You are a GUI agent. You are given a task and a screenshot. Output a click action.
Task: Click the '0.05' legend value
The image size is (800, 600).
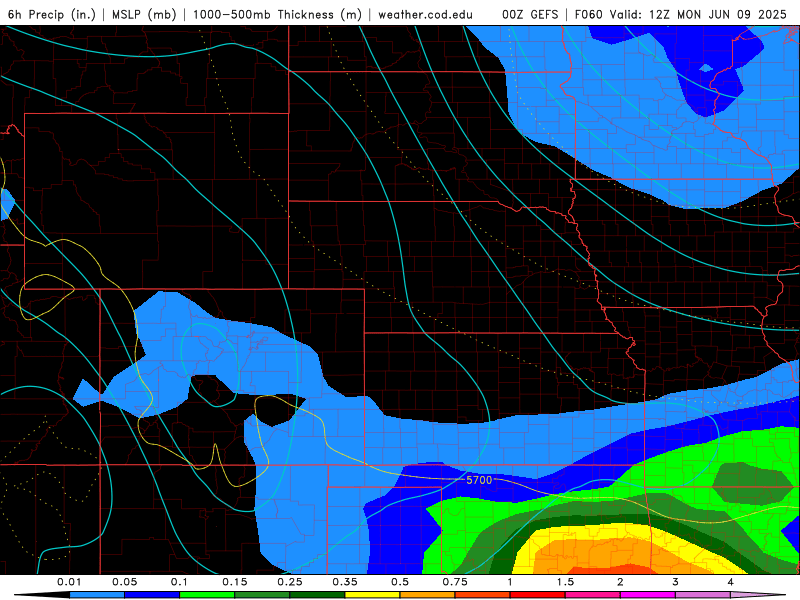(x=124, y=582)
